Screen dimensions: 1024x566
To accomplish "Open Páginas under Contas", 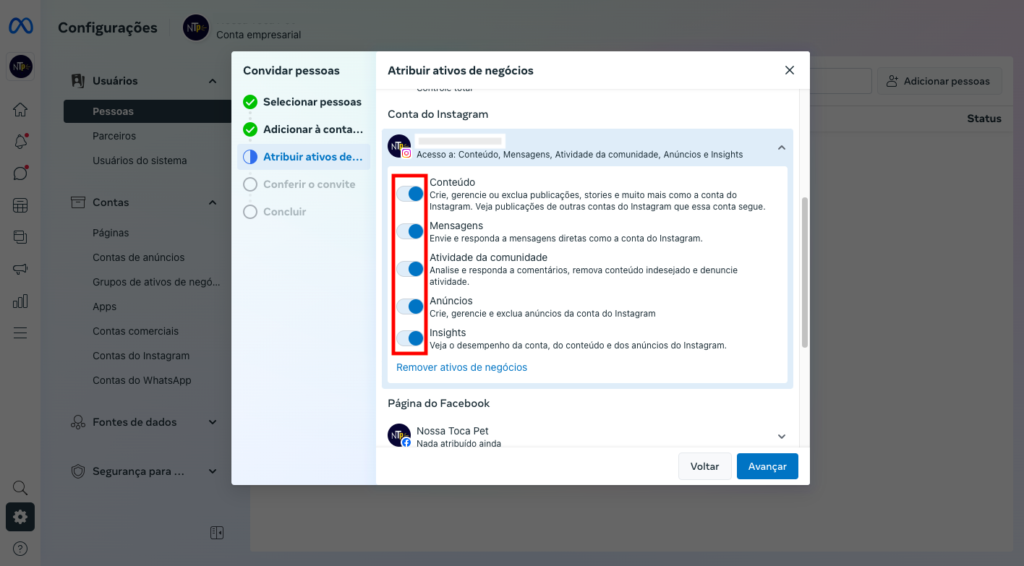I will 110,233.
